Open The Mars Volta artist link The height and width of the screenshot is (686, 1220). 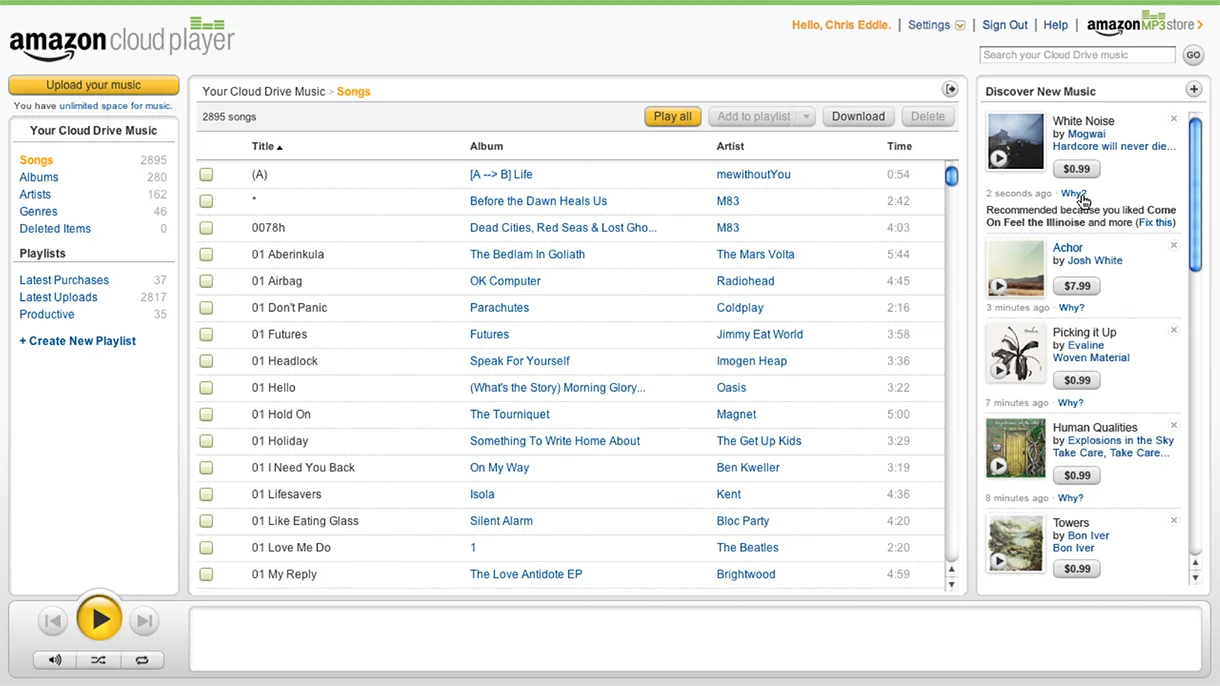point(755,255)
